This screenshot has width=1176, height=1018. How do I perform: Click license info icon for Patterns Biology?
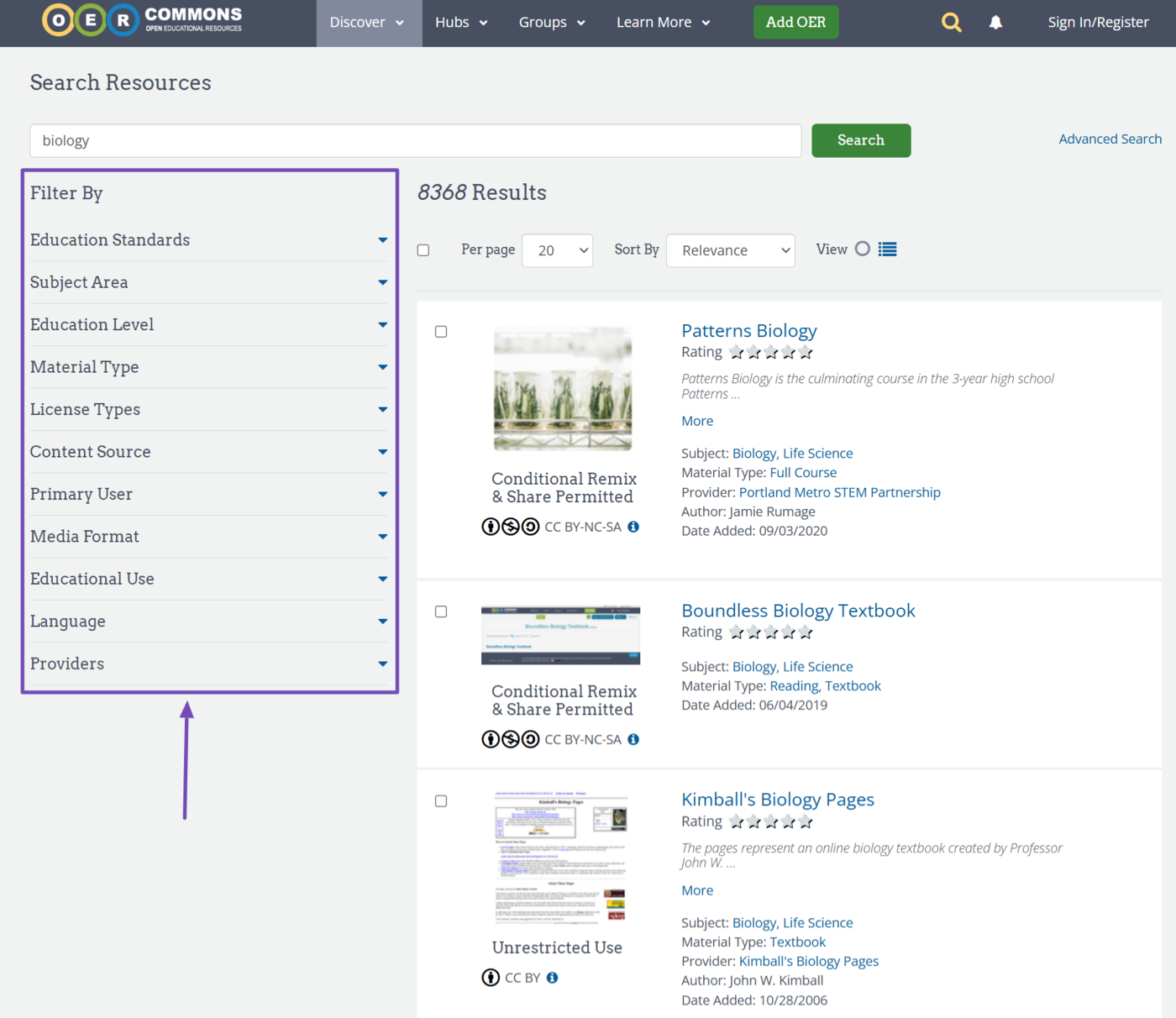tap(633, 527)
